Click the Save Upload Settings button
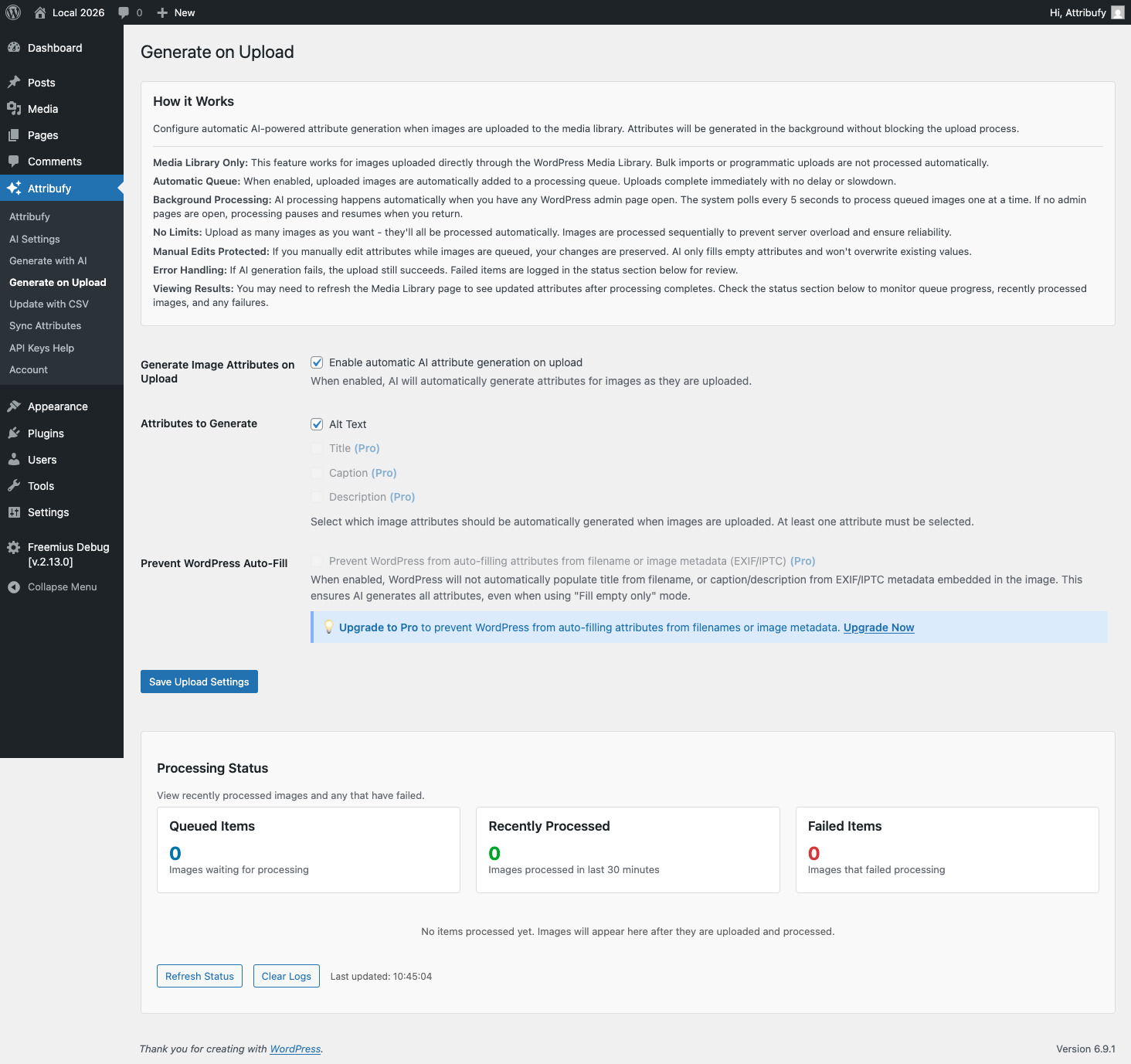Viewport: 1131px width, 1064px height. click(x=199, y=681)
